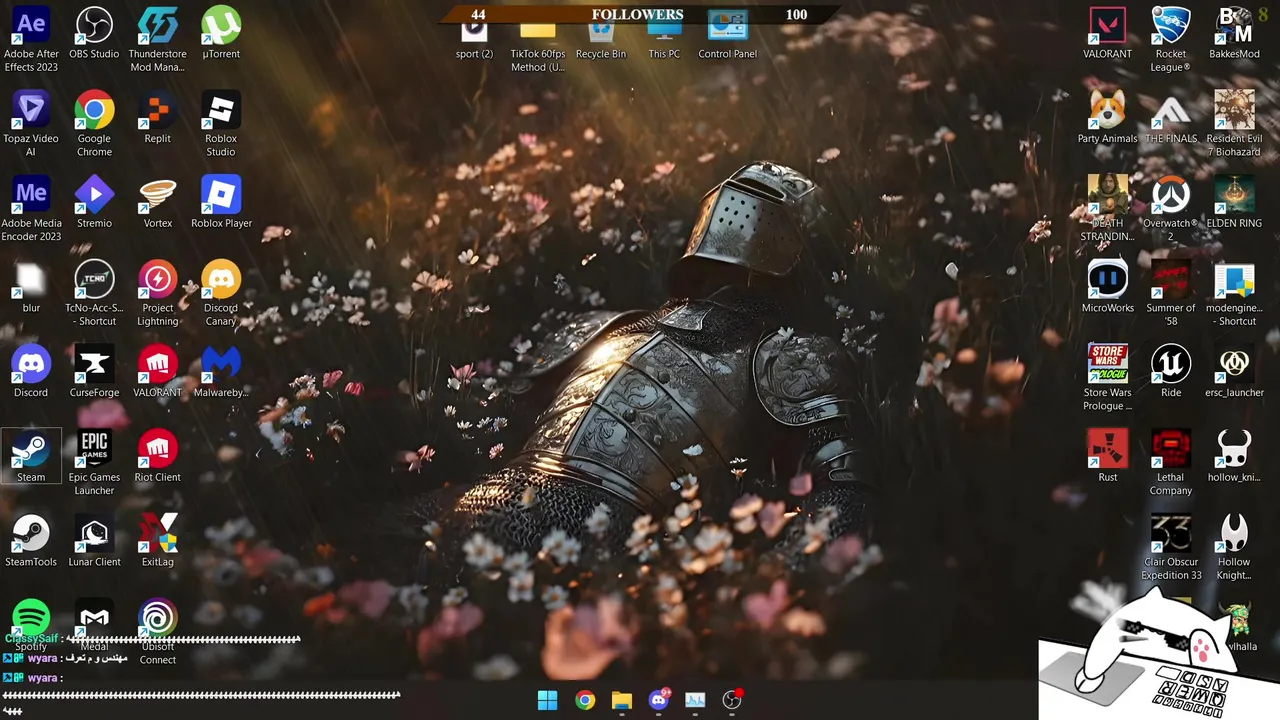Launch Project Lightning shortcut

157,294
